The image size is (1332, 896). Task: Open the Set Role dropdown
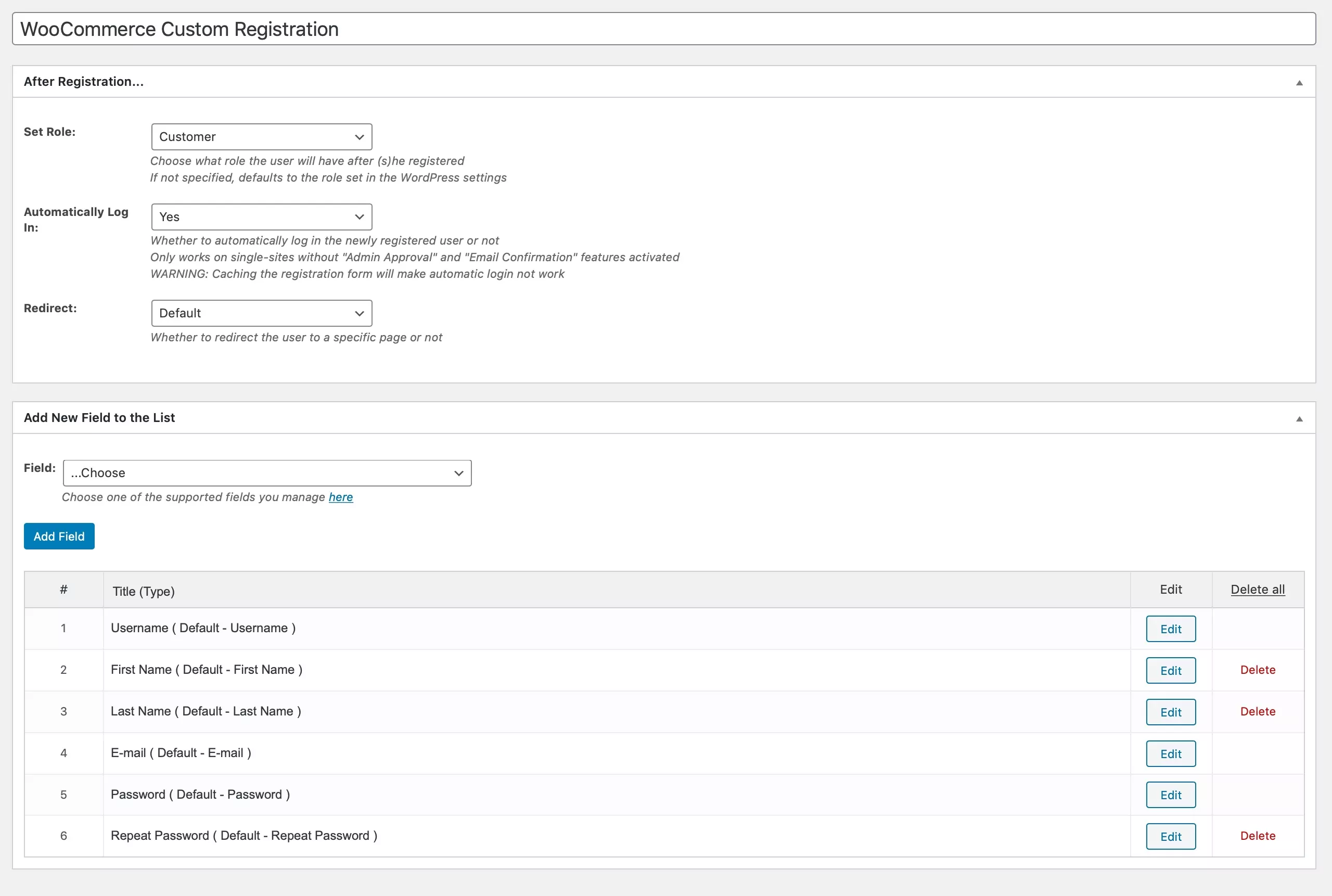pyautogui.click(x=262, y=136)
